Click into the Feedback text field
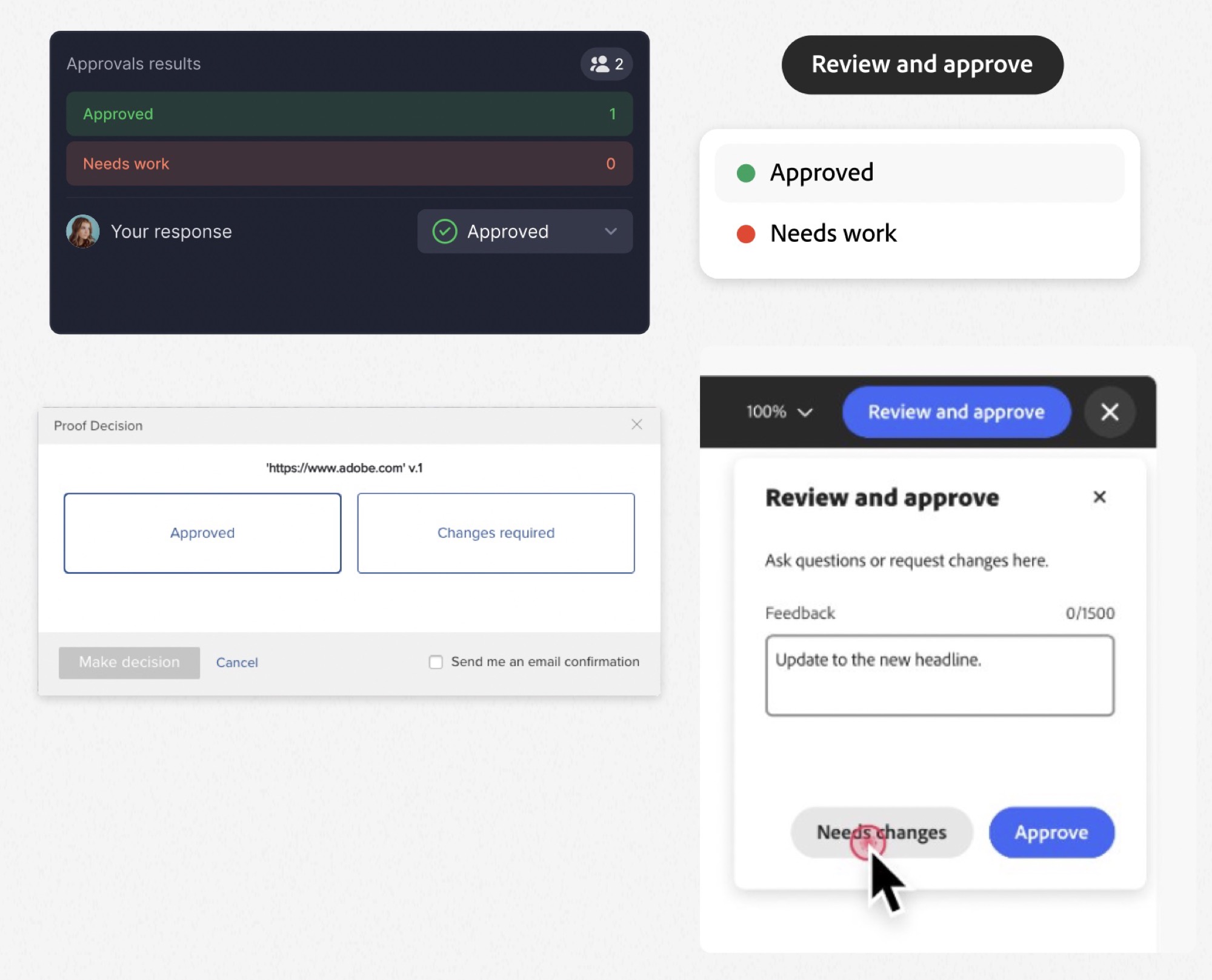The width and height of the screenshot is (1212, 980). pyautogui.click(x=939, y=675)
